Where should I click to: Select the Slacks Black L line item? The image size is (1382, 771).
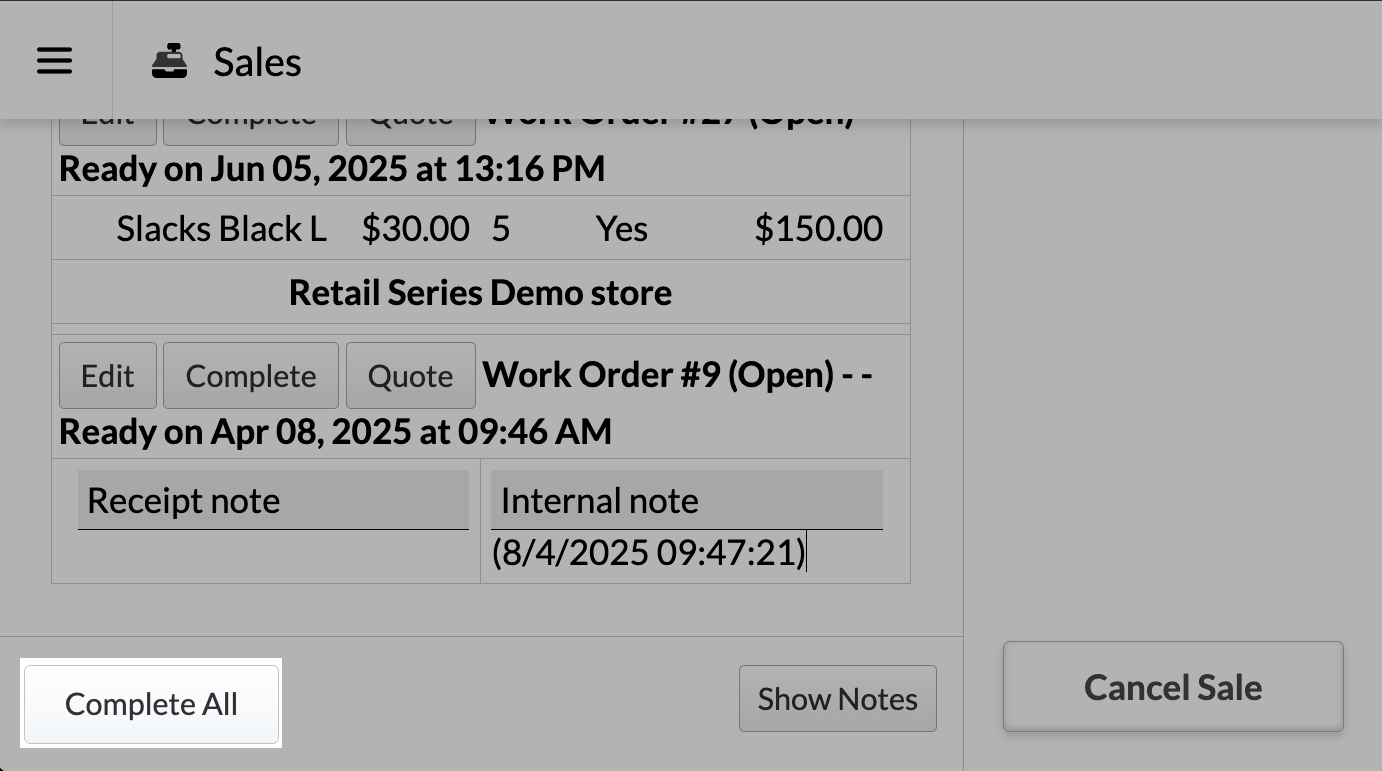pos(221,229)
